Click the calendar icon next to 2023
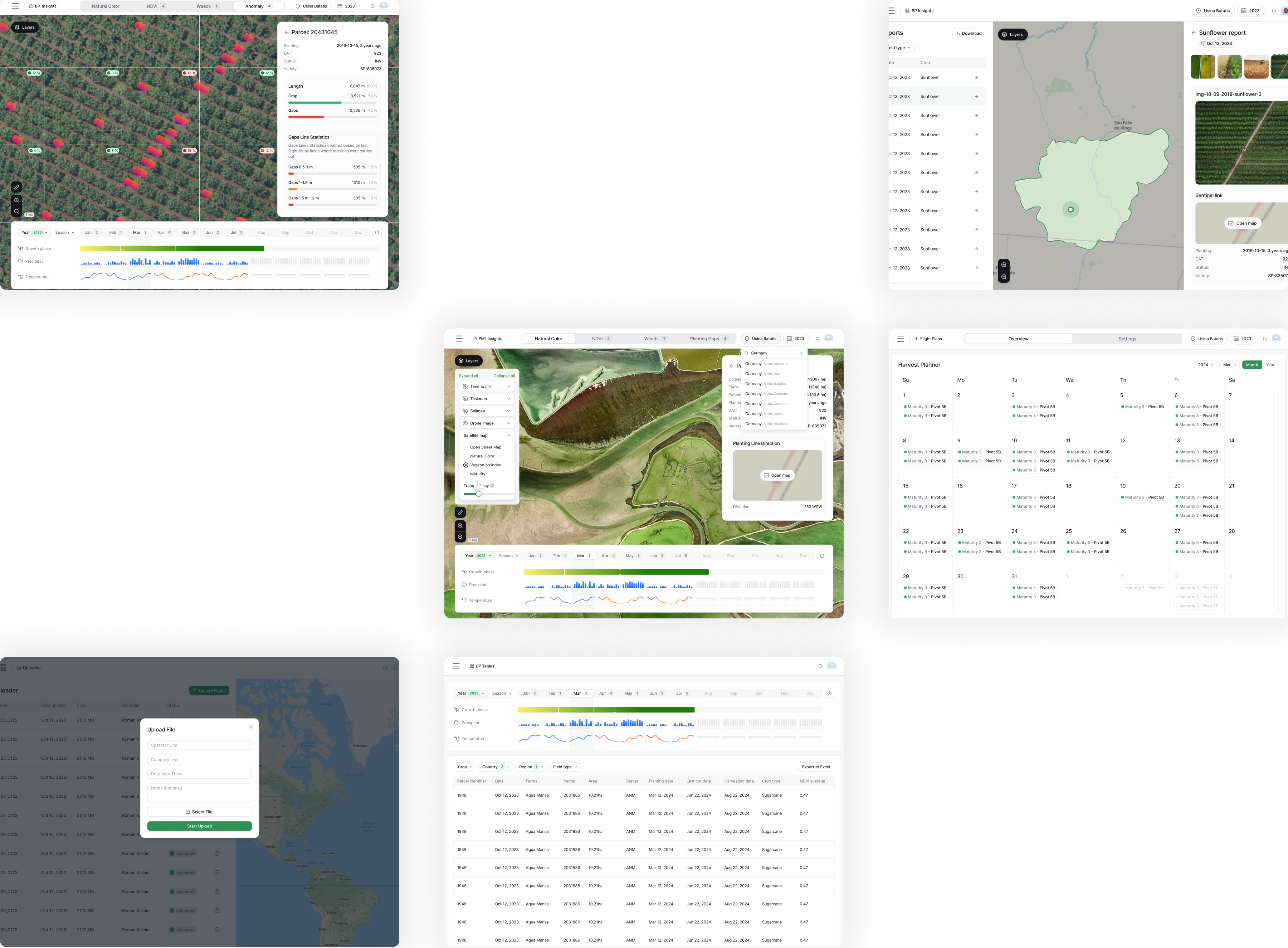This screenshot has width=1288, height=948. (339, 6)
